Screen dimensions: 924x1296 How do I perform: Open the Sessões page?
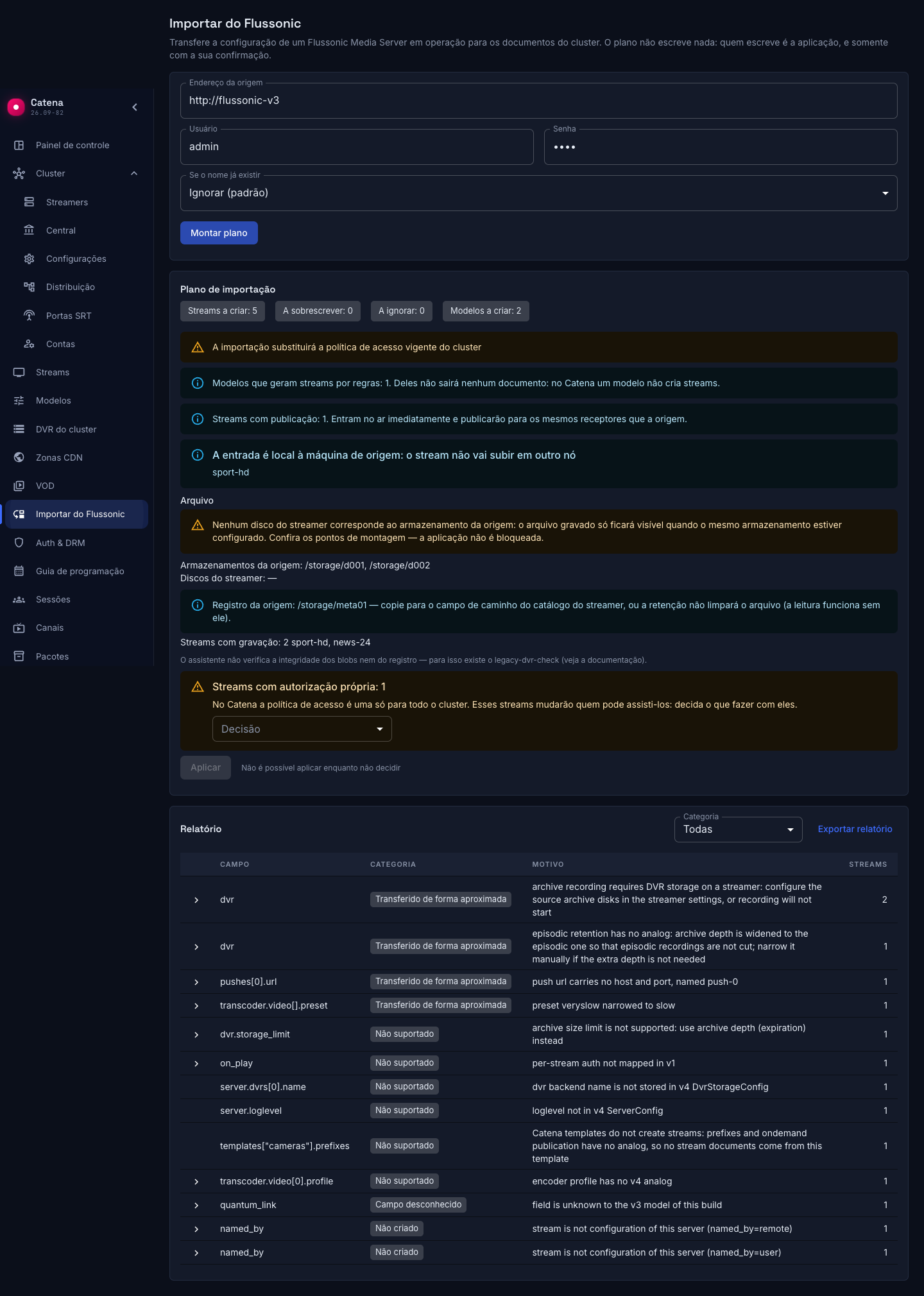coord(77,600)
